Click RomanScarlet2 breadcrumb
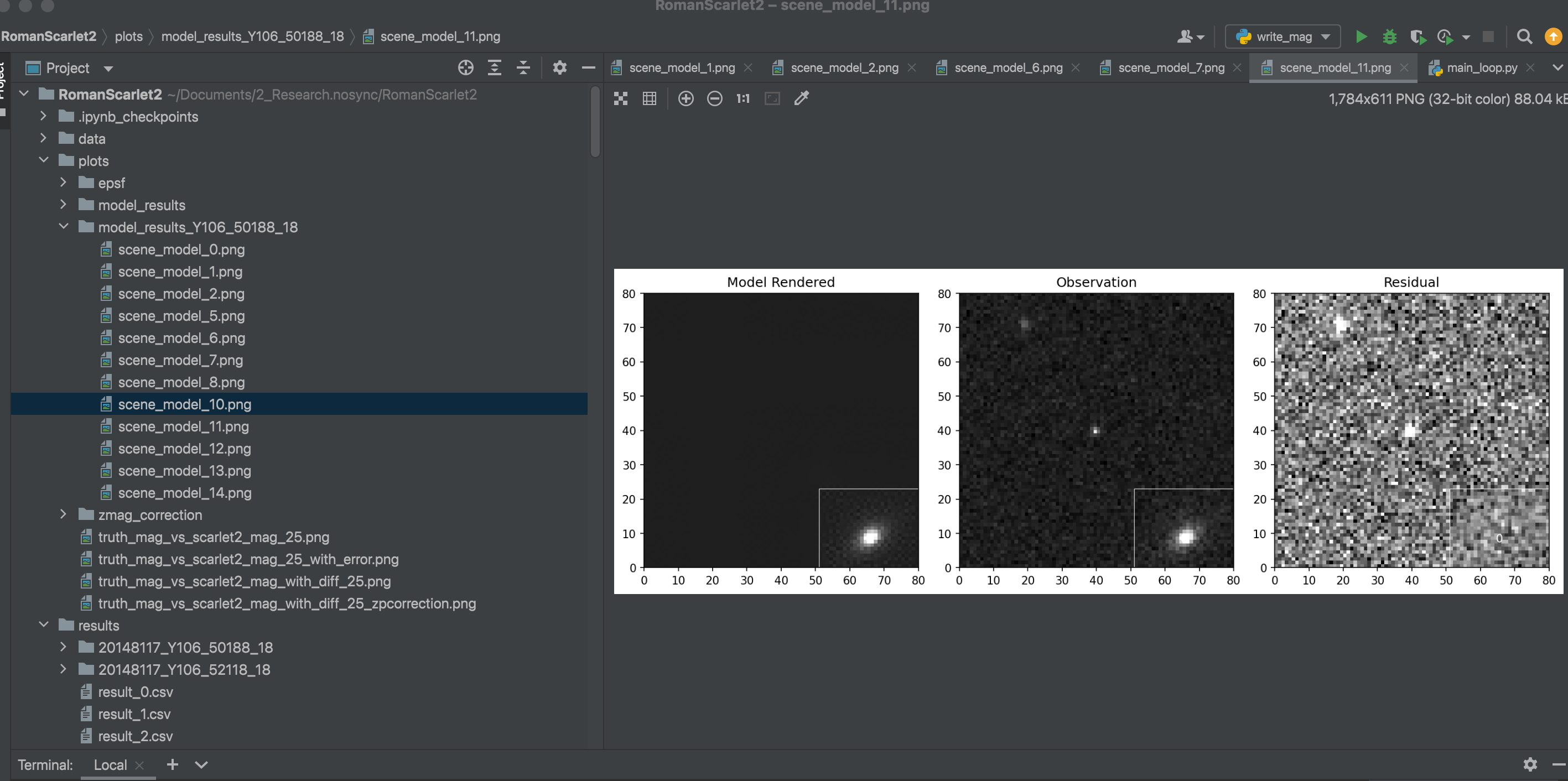 click(x=49, y=37)
